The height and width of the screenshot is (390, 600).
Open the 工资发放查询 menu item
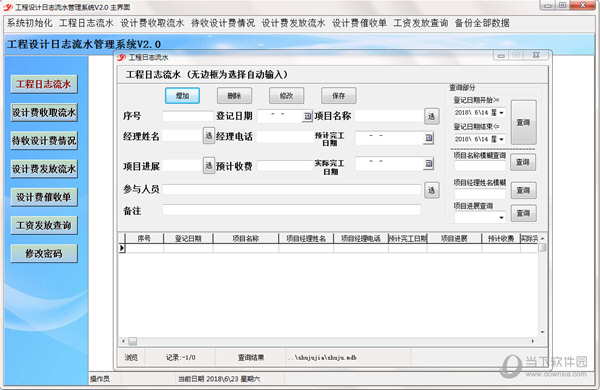tap(421, 23)
